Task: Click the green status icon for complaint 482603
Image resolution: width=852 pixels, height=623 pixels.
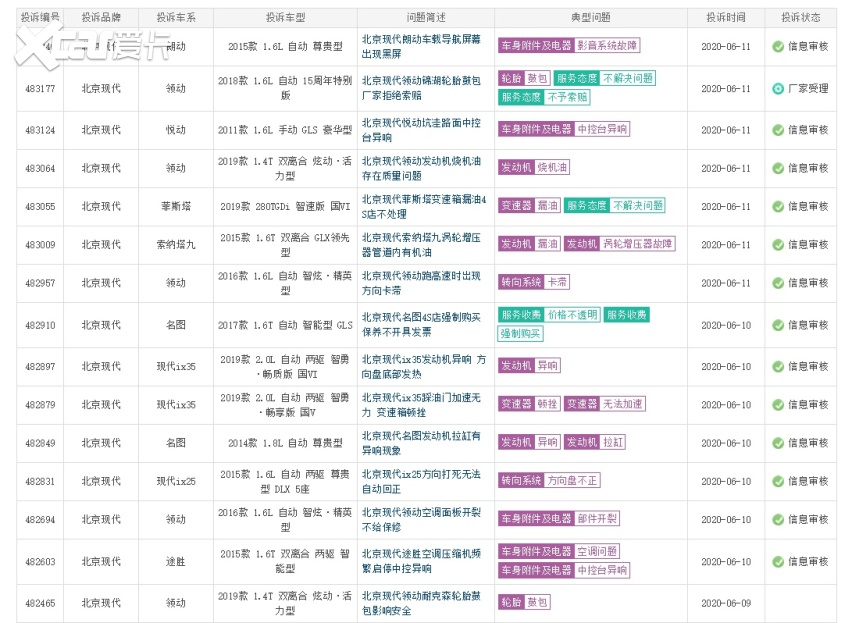Action: point(778,562)
